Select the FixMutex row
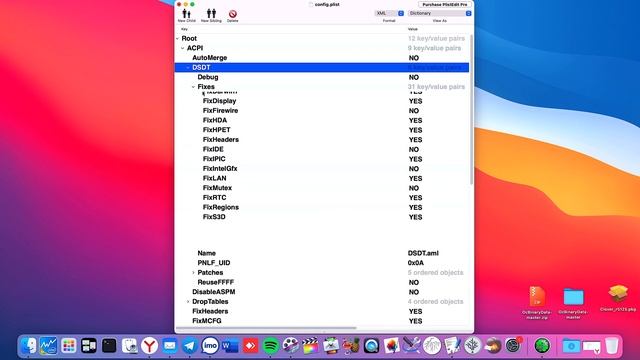This screenshot has width=640, height=360. 322,188
